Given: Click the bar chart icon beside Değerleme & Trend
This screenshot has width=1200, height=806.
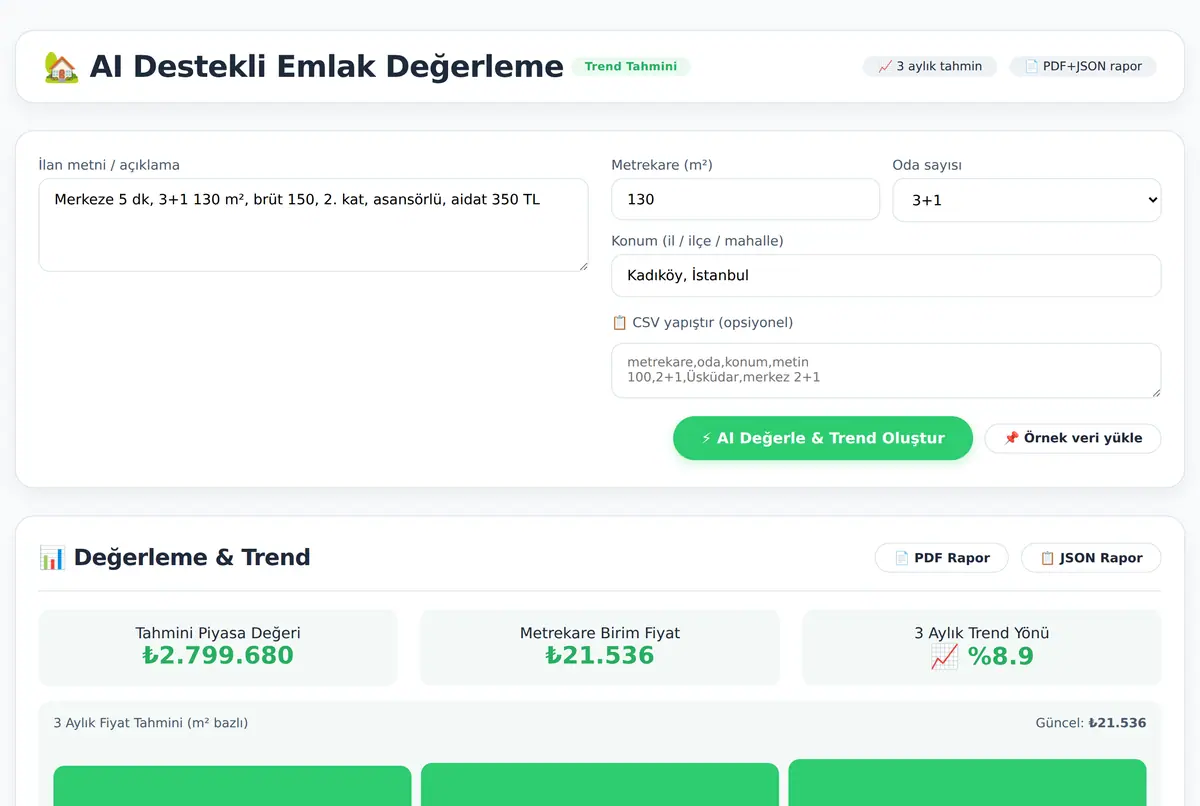Looking at the screenshot, I should coord(52,557).
